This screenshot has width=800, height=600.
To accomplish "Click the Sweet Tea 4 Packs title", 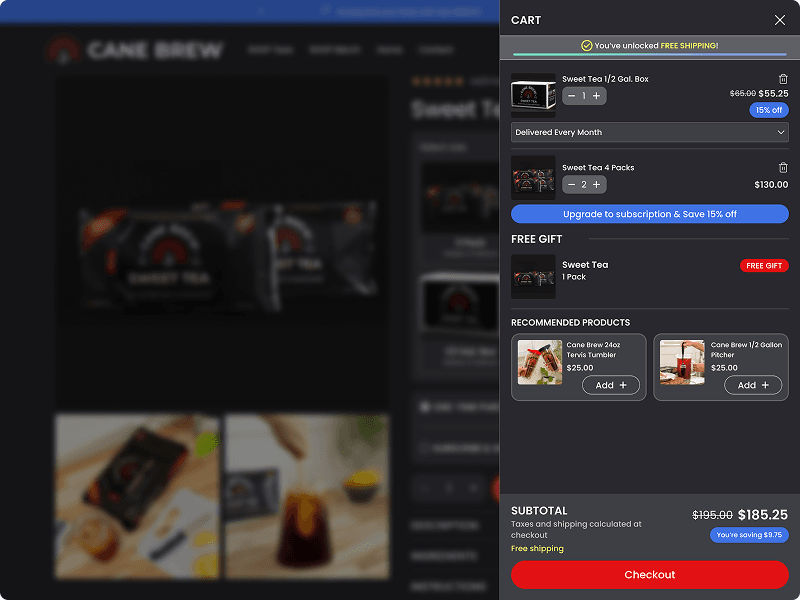I will point(598,167).
